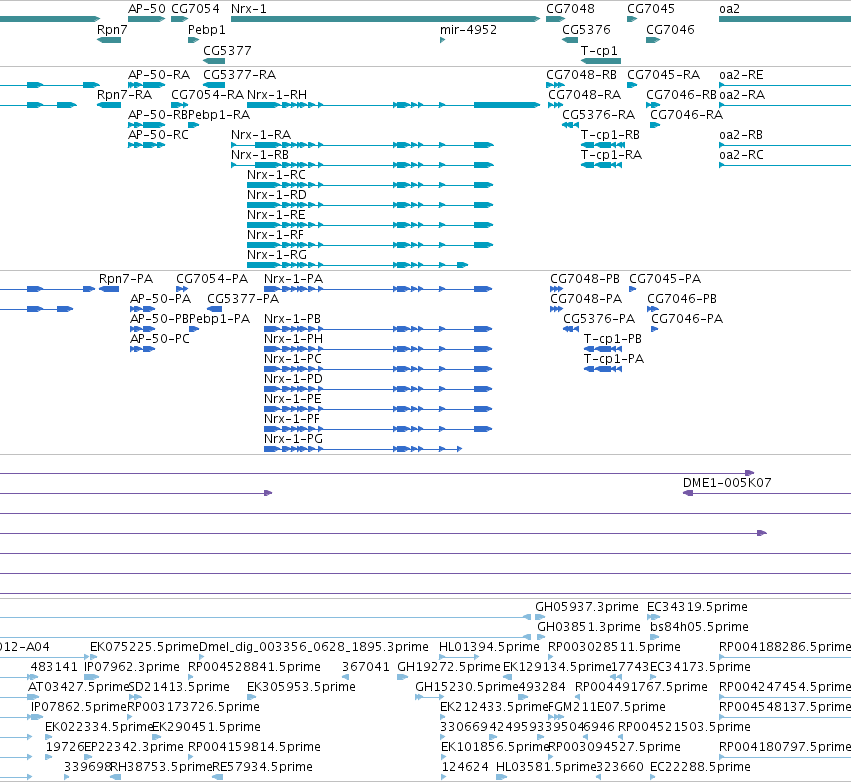Select the Nrx-1-RA transcript label
This screenshot has height=782, width=851.
point(261,135)
